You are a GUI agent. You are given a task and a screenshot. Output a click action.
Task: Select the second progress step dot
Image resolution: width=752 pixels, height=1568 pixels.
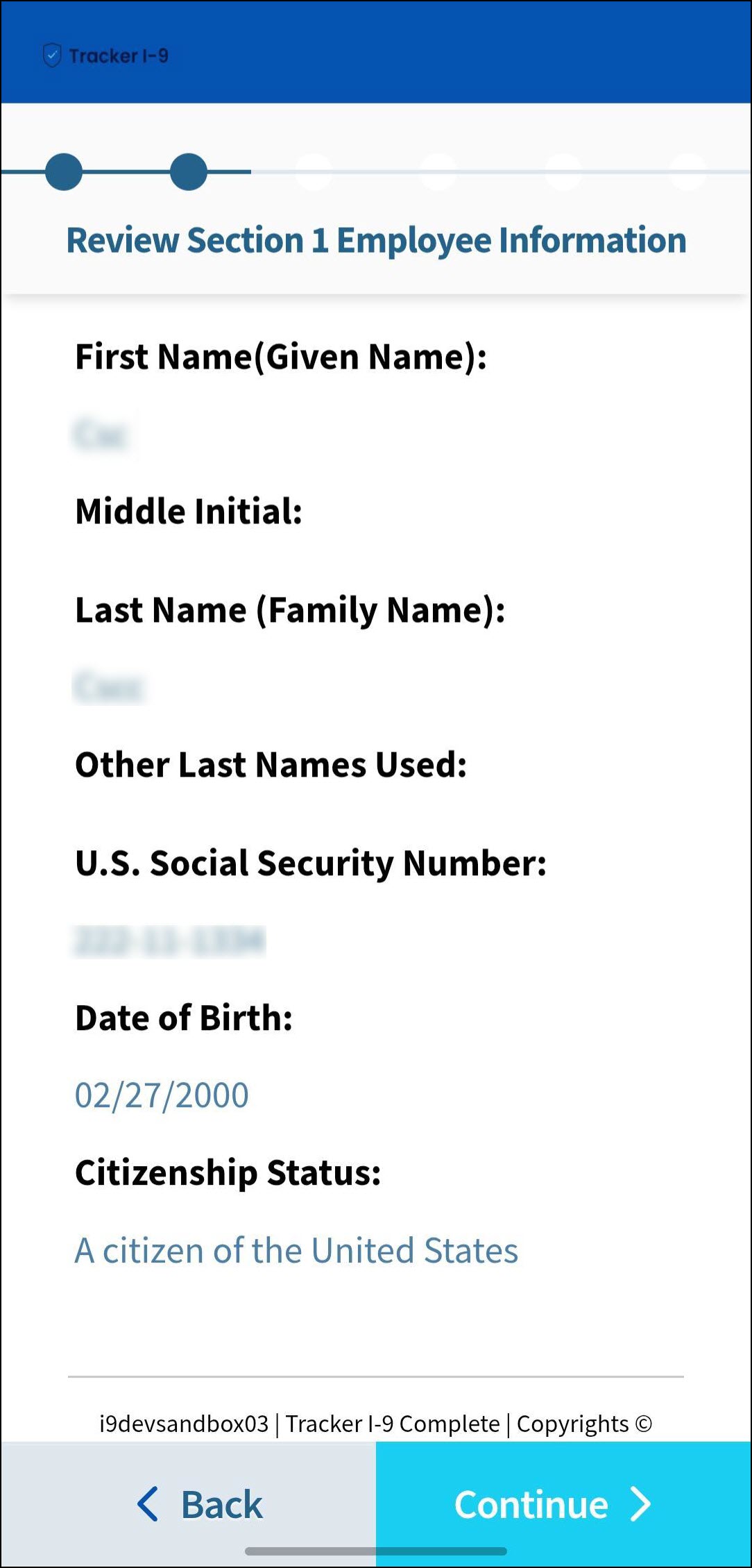189,171
